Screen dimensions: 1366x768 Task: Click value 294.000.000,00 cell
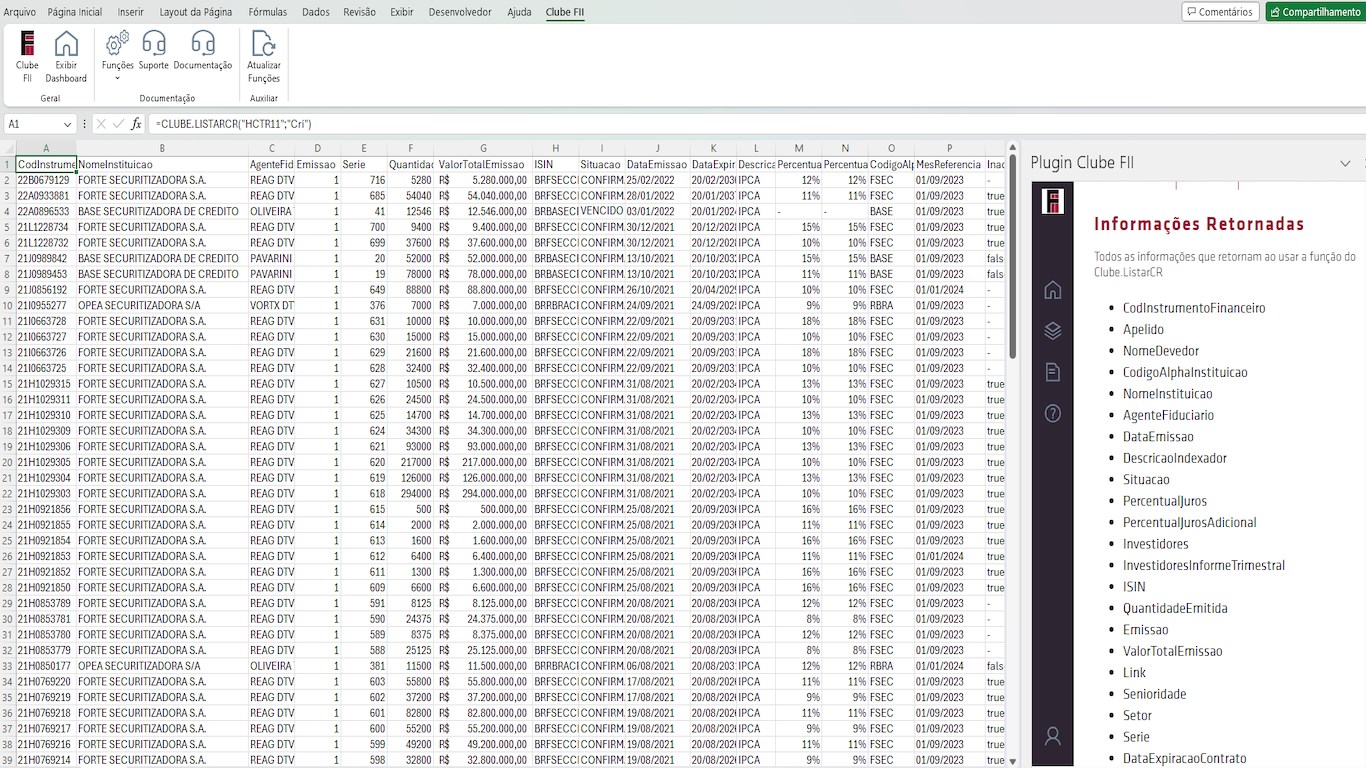pos(483,493)
